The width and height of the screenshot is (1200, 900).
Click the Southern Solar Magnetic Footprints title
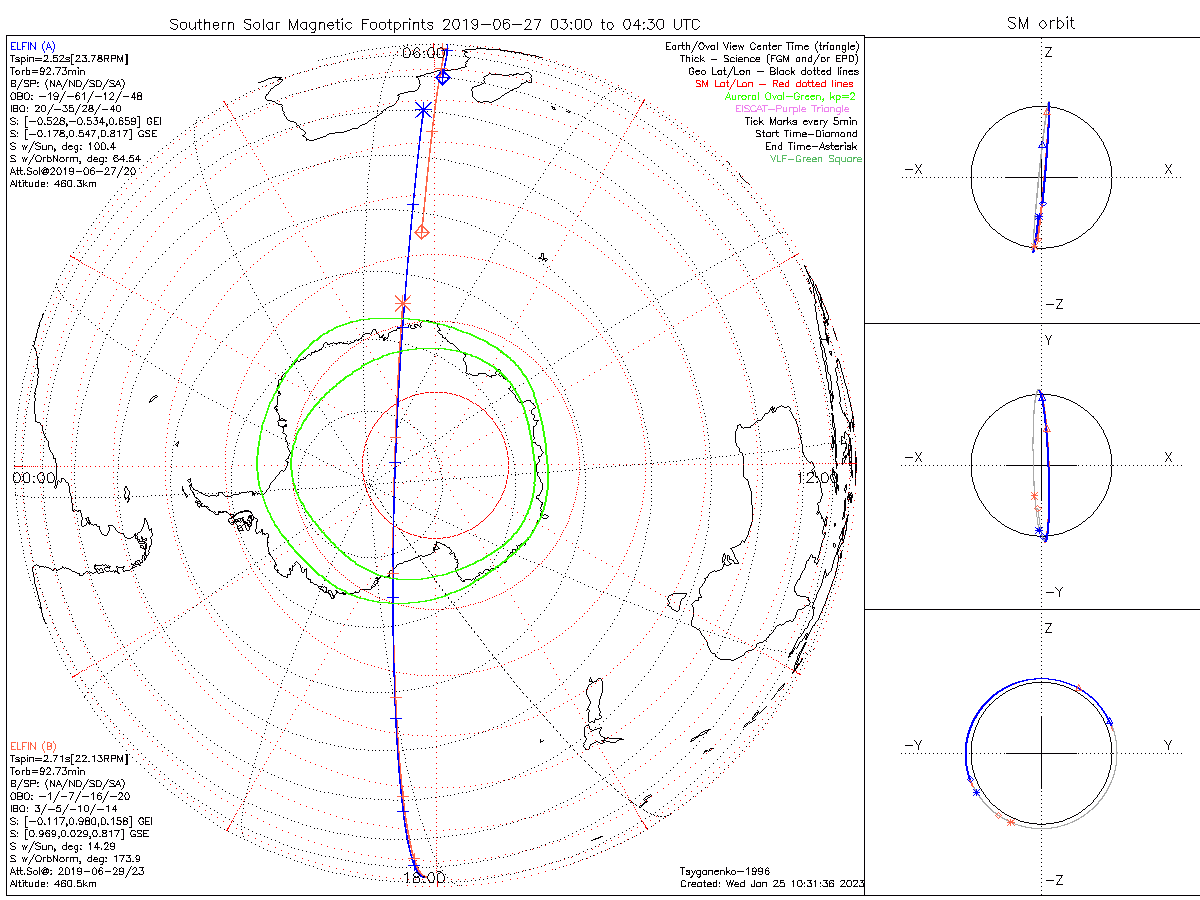434,24
